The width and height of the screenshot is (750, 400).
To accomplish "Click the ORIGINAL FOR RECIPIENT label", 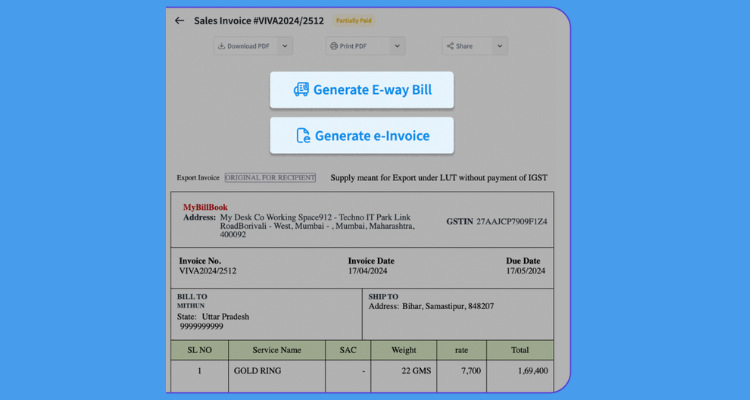I will tap(270, 178).
